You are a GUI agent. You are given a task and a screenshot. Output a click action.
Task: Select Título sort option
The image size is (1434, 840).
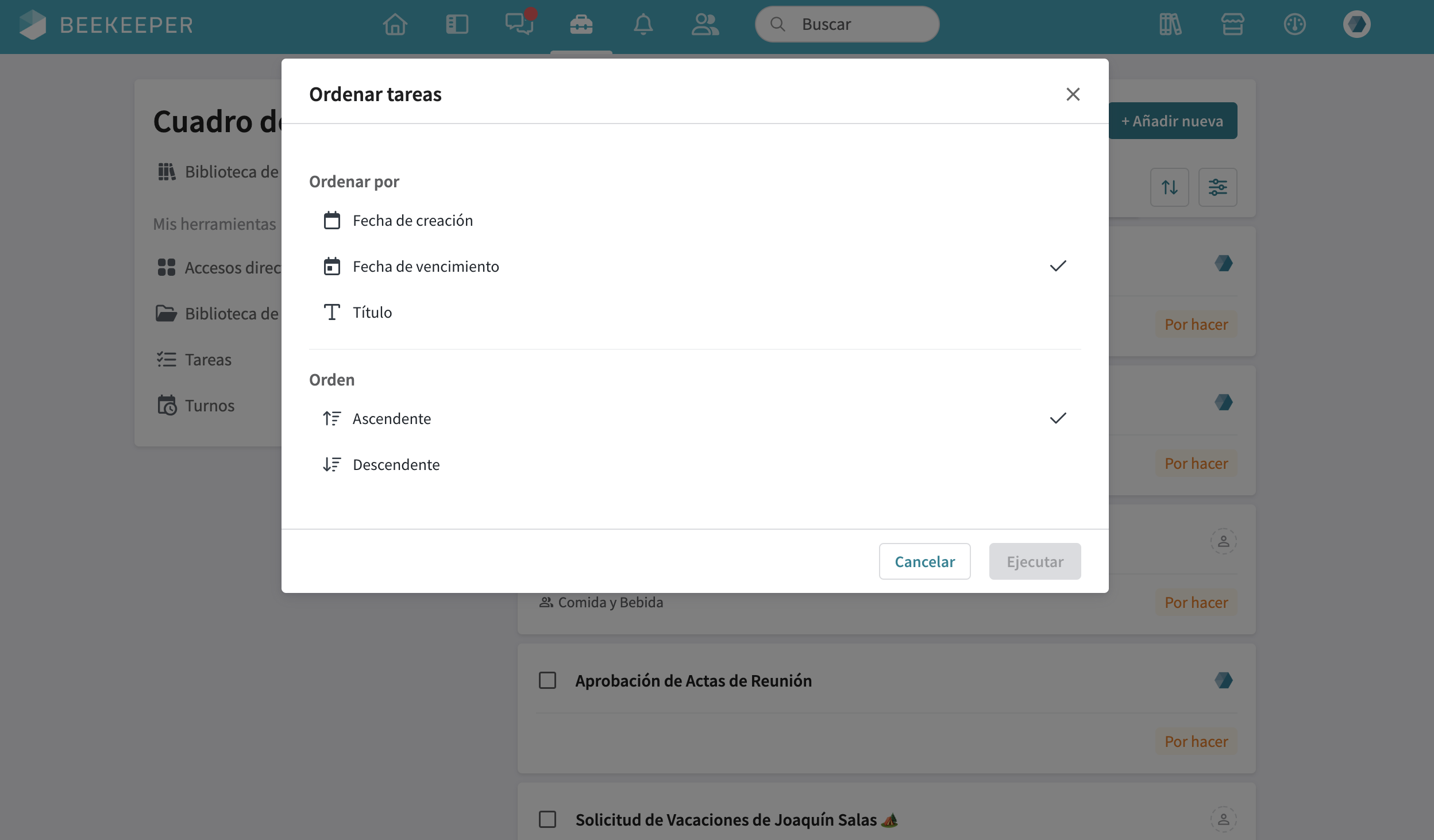tap(695, 313)
